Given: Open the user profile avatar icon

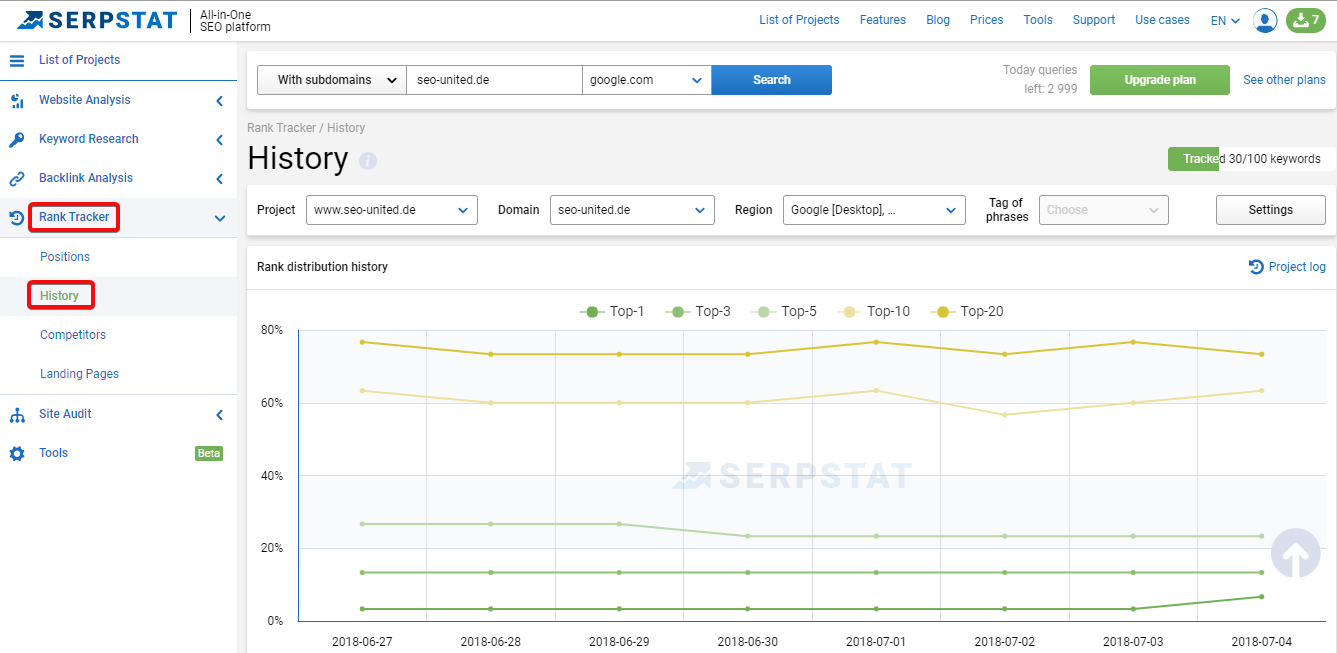Looking at the screenshot, I should click(1265, 20).
